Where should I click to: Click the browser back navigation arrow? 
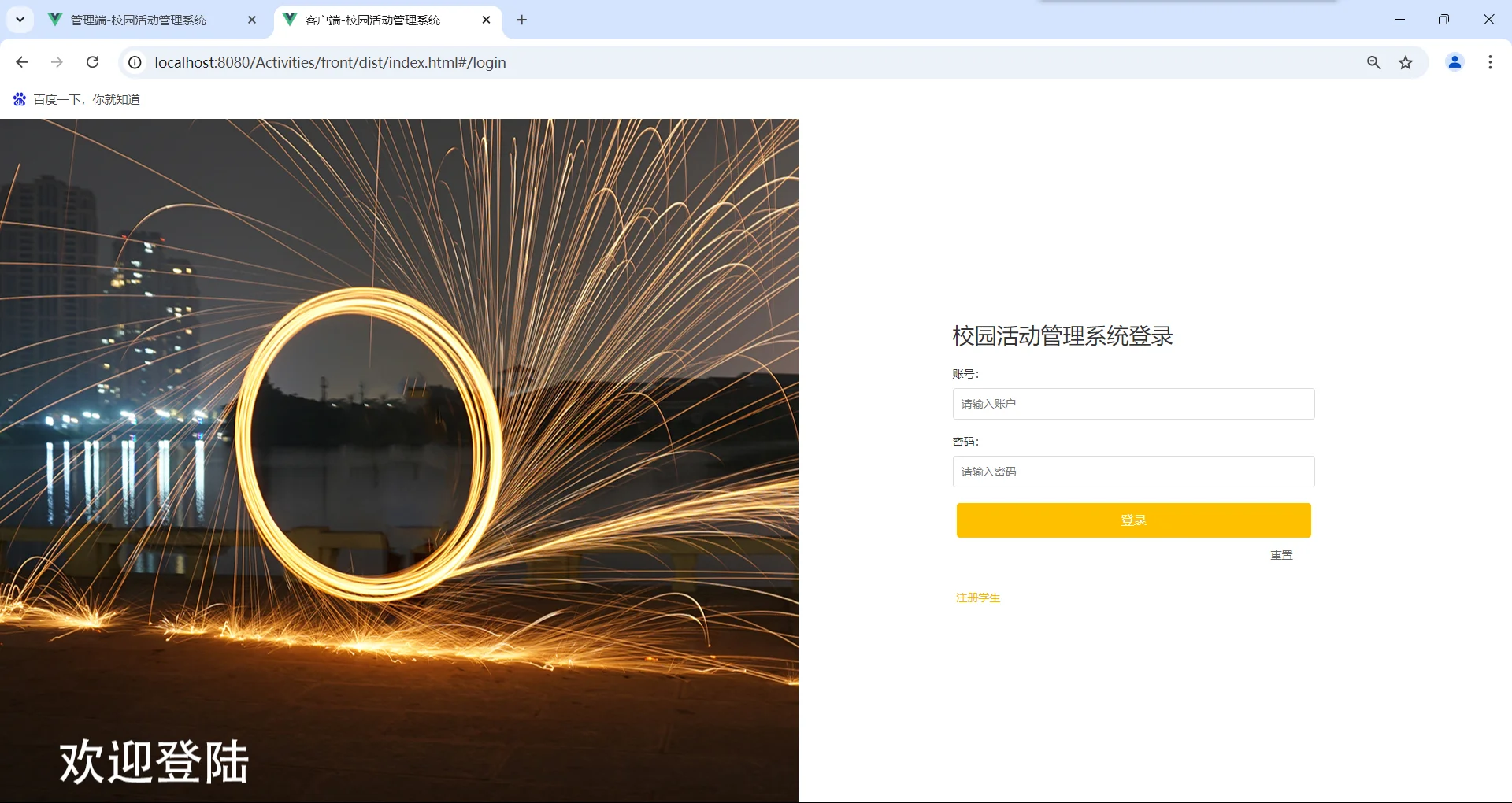tap(21, 62)
